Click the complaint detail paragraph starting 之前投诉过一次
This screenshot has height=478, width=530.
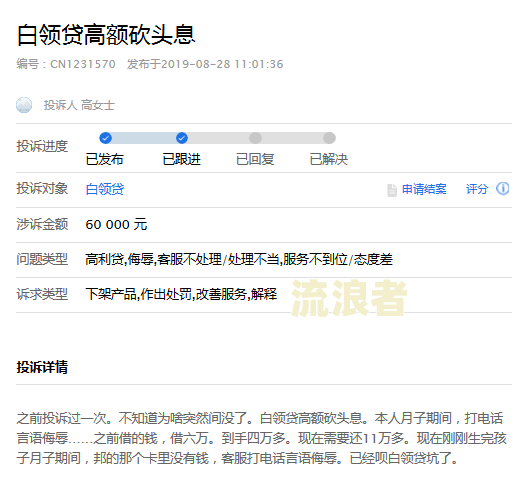(261, 438)
